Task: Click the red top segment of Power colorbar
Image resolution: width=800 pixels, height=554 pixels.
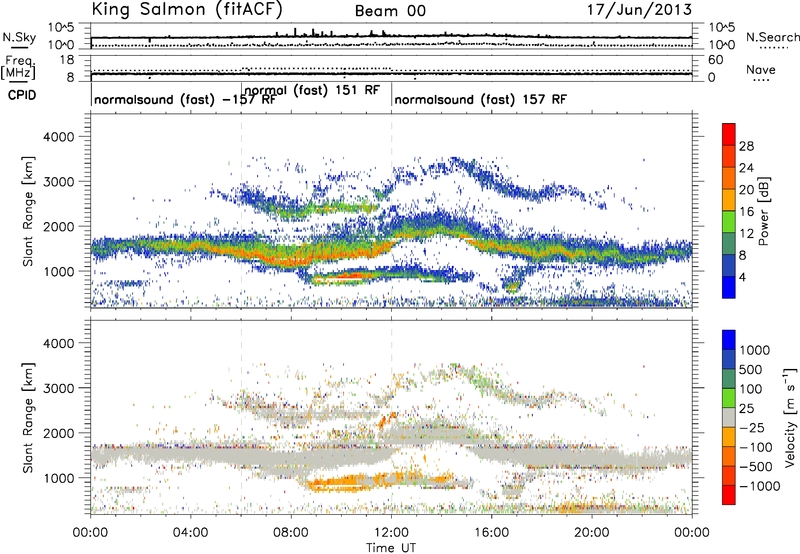Action: 729,134
